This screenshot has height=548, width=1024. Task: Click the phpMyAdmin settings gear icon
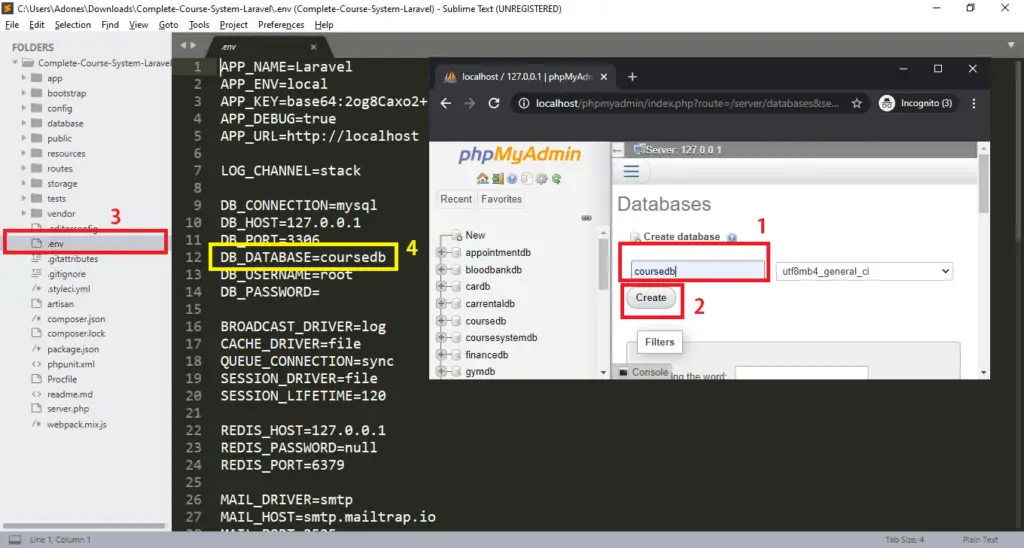(x=543, y=179)
